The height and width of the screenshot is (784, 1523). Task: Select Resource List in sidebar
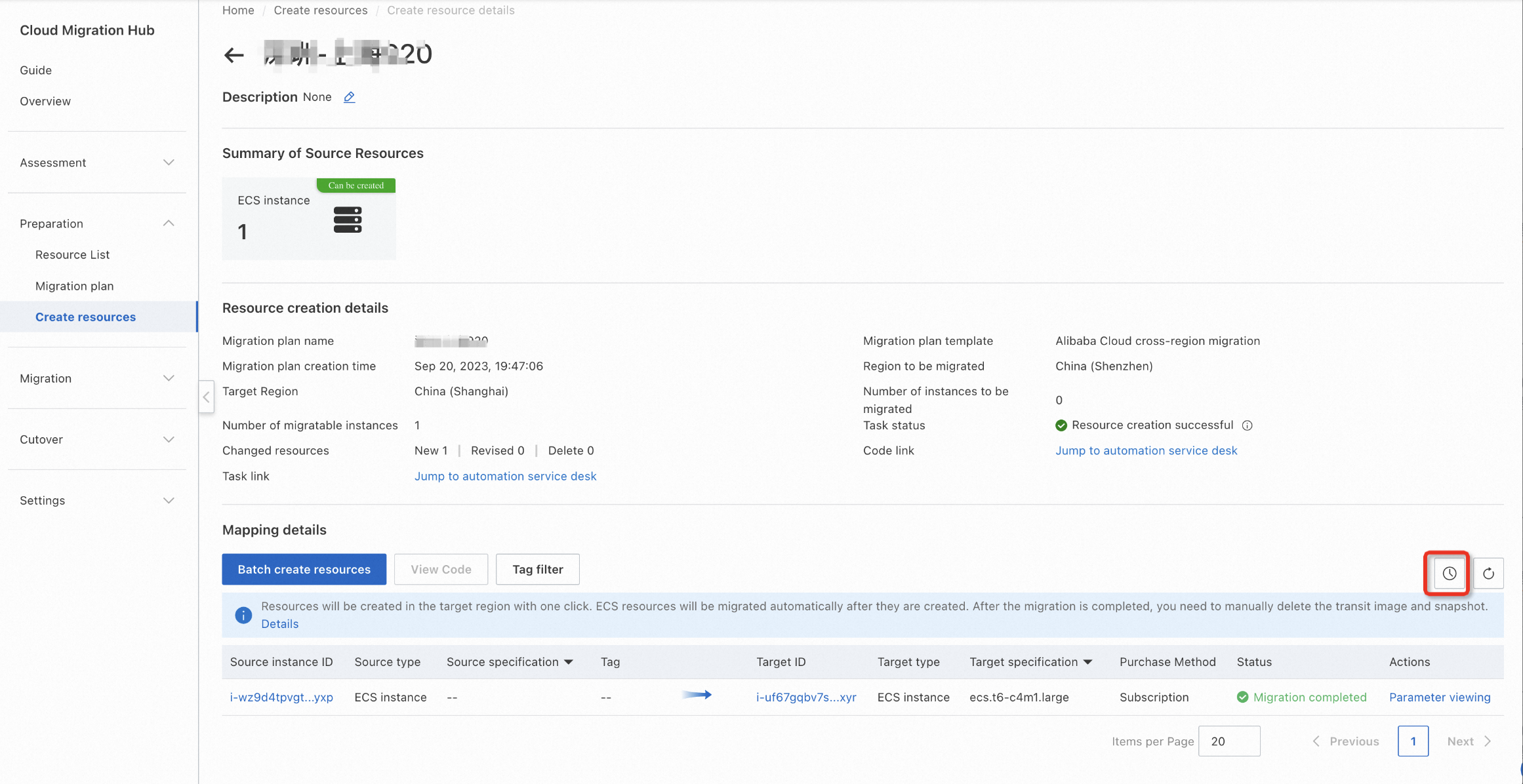(72, 254)
